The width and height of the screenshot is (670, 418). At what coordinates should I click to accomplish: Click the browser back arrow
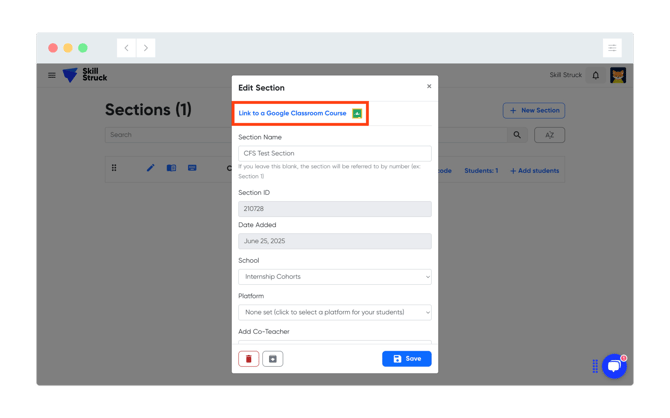coord(127,48)
